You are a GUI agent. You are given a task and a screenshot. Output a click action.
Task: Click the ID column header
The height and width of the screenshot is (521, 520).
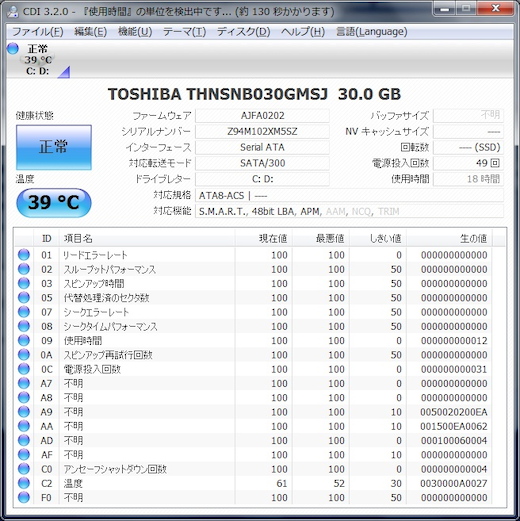pyautogui.click(x=46, y=238)
